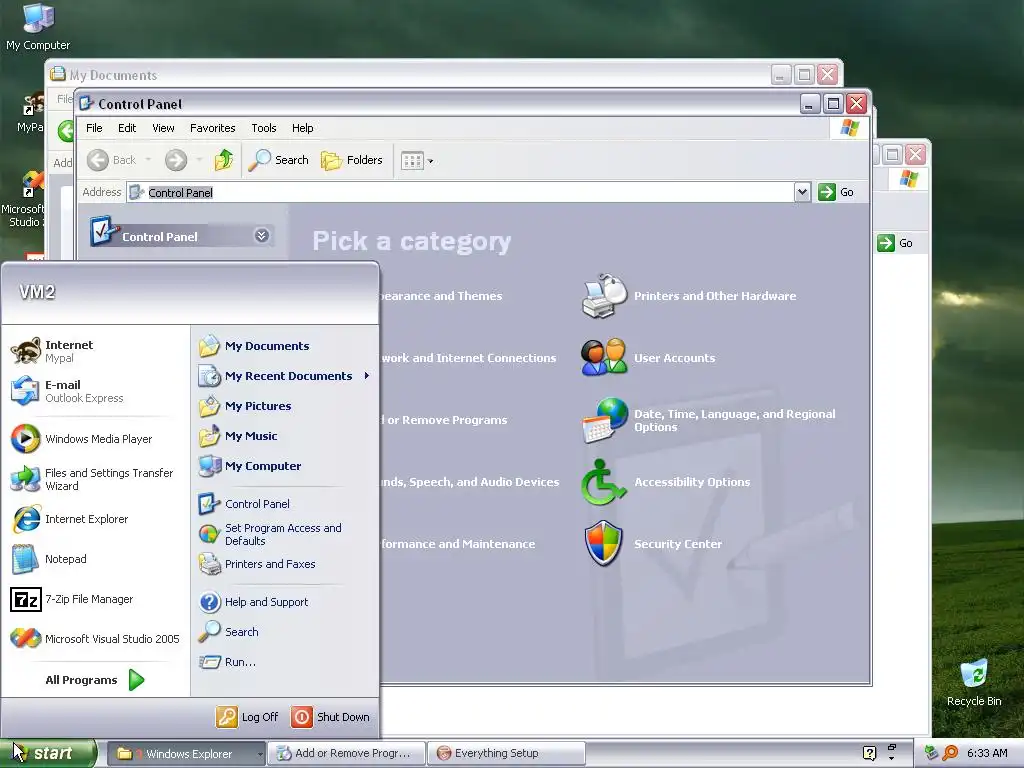Launch Microsoft Visual Studio 2005

pos(95,639)
